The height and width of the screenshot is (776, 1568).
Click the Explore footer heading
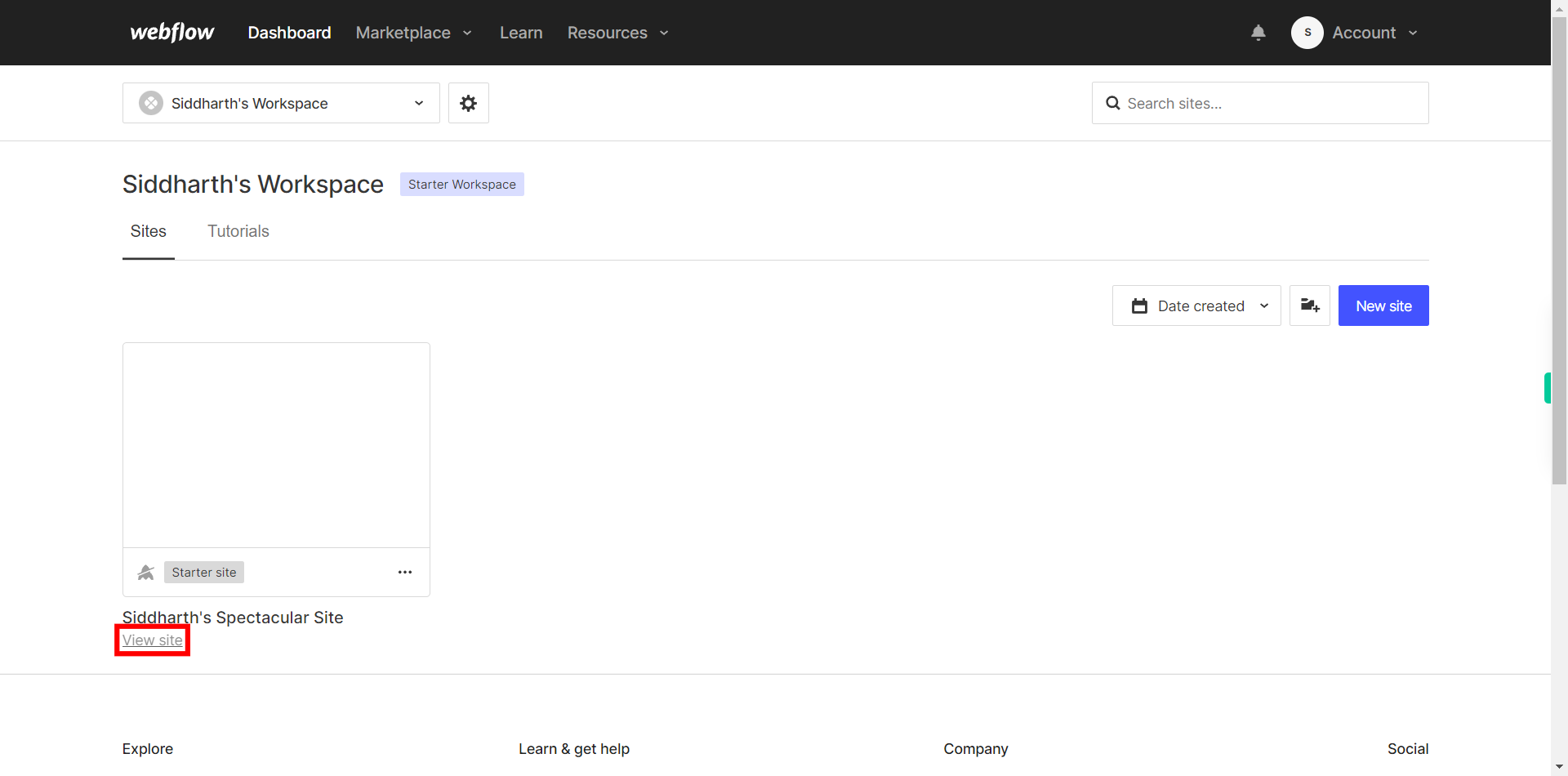148,749
